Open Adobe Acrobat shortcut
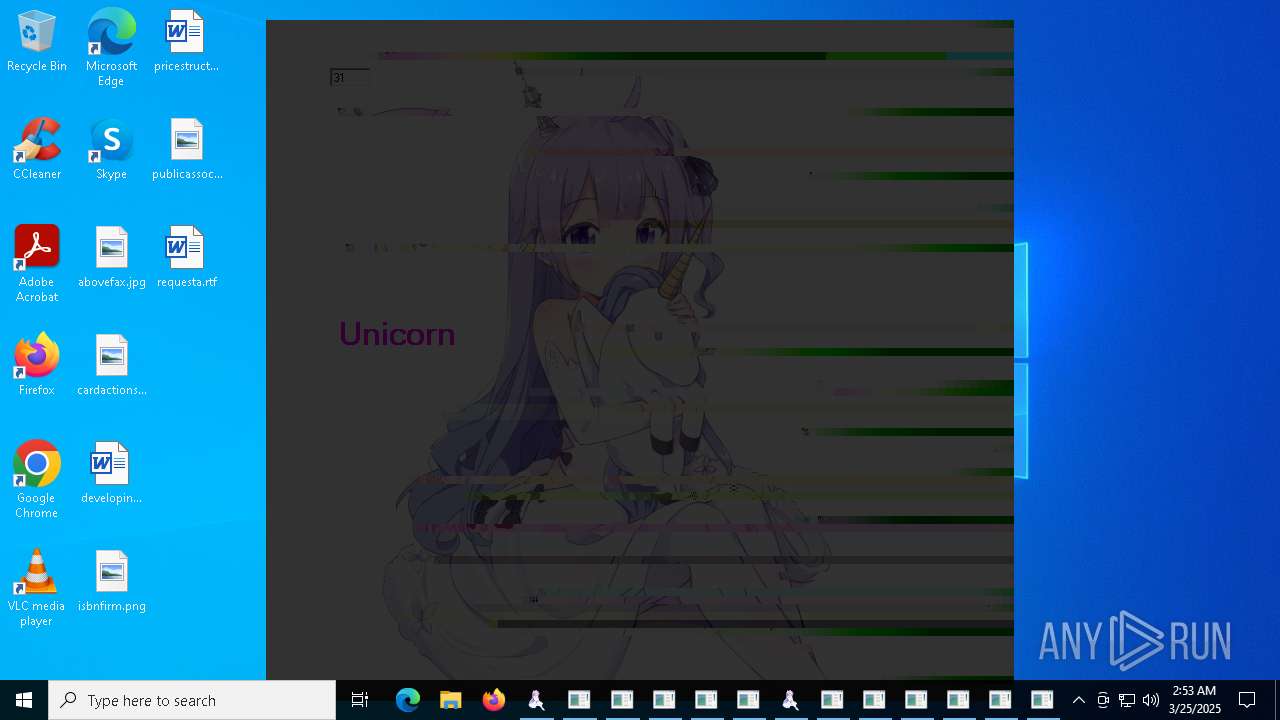Image resolution: width=1280 pixels, height=720 pixels. 37,265
